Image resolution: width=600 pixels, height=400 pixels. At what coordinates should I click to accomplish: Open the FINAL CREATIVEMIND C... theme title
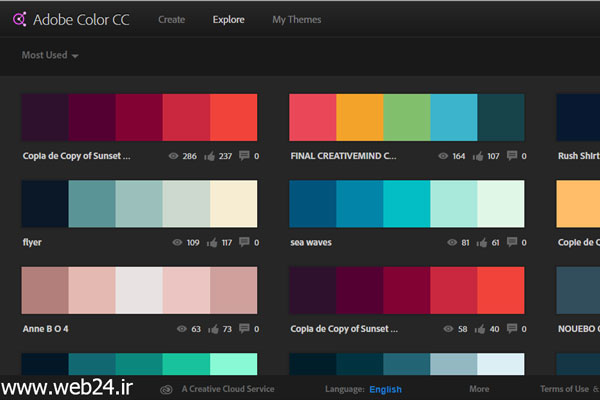(343, 156)
